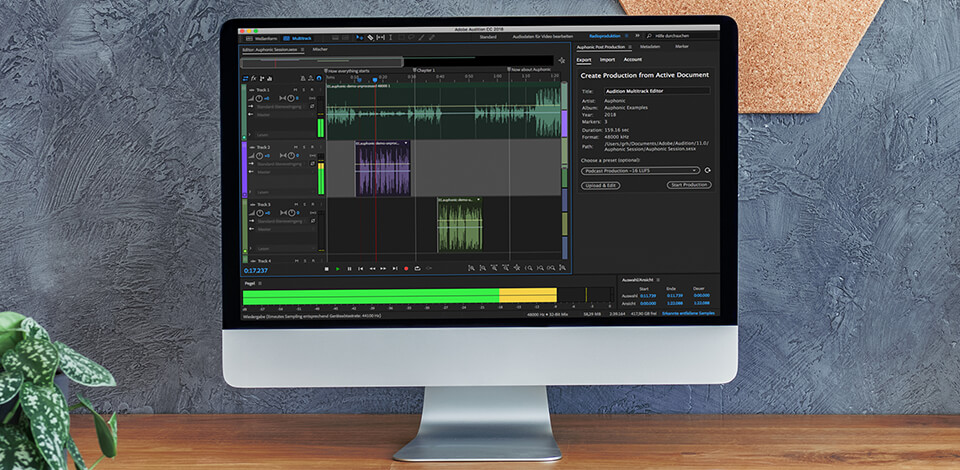Screen dimensions: 960x470
Task: Click the refresh icon next to the preset dropdown
Action: (708, 170)
